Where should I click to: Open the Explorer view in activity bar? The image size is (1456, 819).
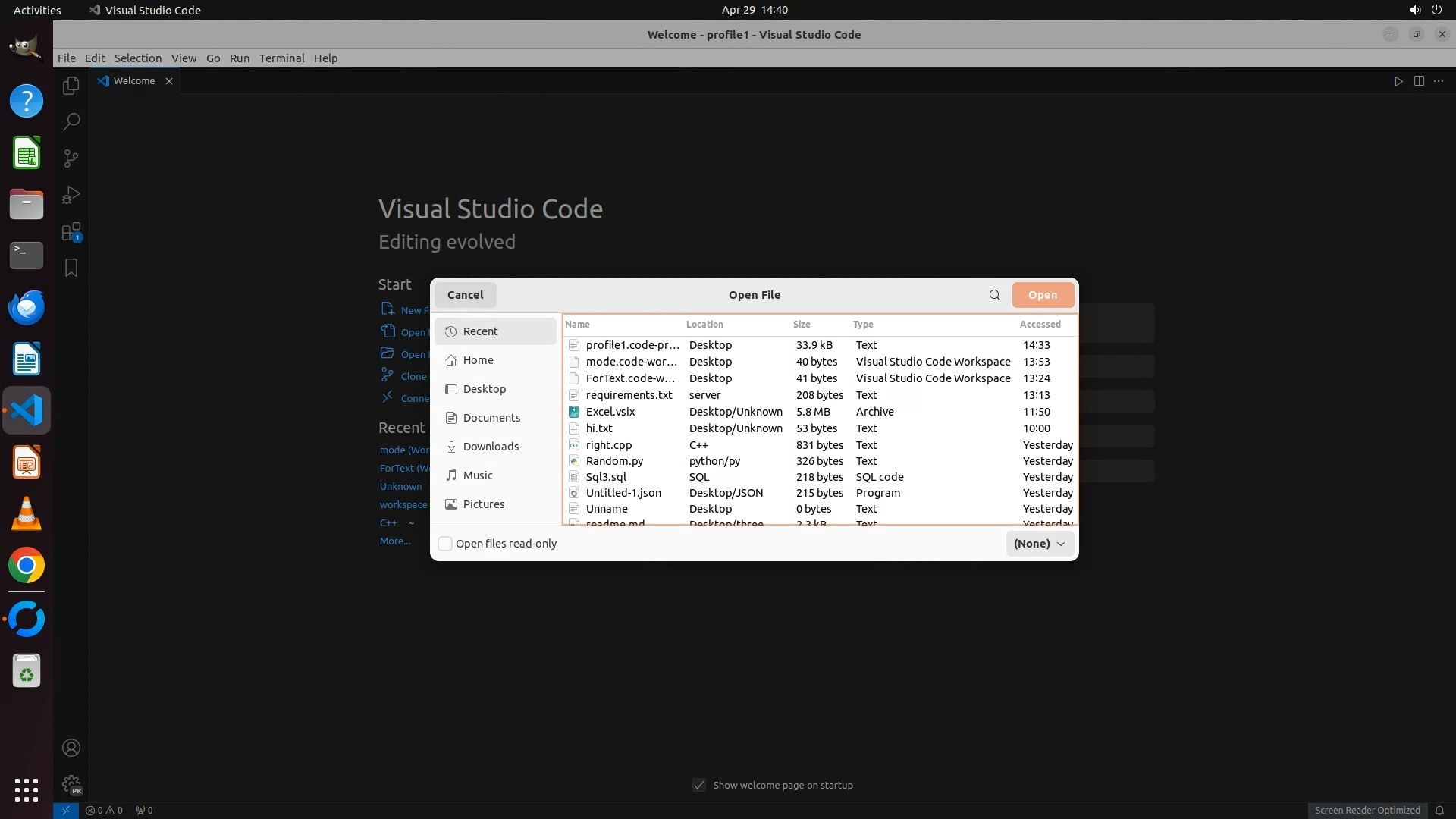click(x=71, y=86)
